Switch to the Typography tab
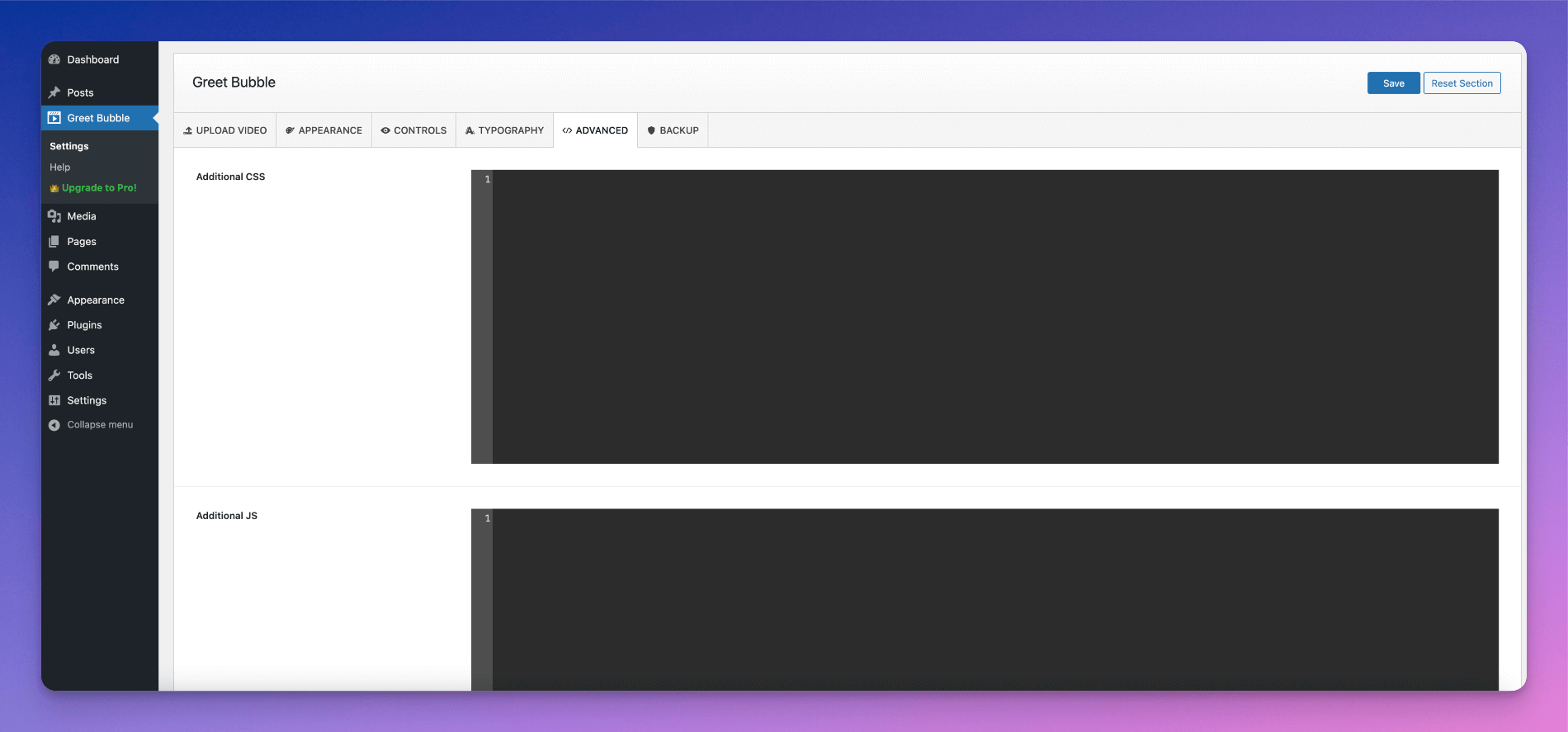This screenshot has width=1568, height=732. (x=505, y=130)
